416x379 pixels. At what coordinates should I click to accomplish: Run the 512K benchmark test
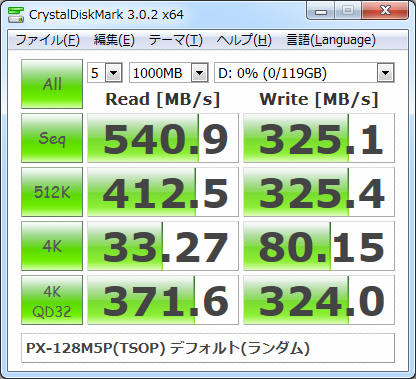pos(52,192)
